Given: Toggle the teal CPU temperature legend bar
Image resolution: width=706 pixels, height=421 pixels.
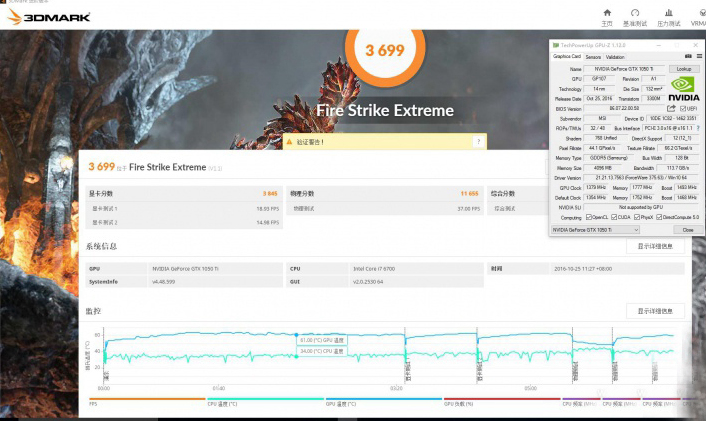Looking at the screenshot, I should tap(265, 399).
